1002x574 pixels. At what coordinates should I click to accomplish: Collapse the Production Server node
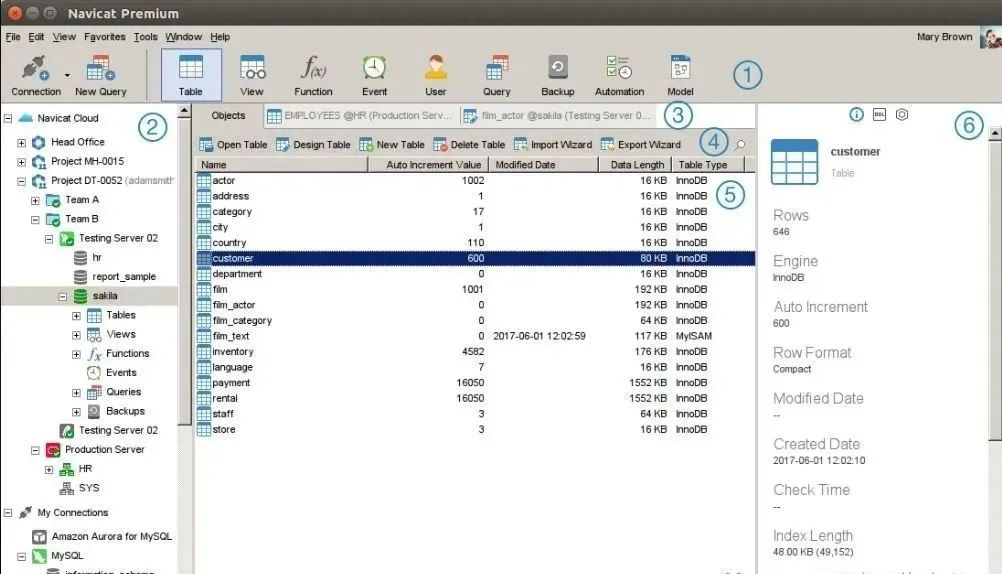[35, 450]
